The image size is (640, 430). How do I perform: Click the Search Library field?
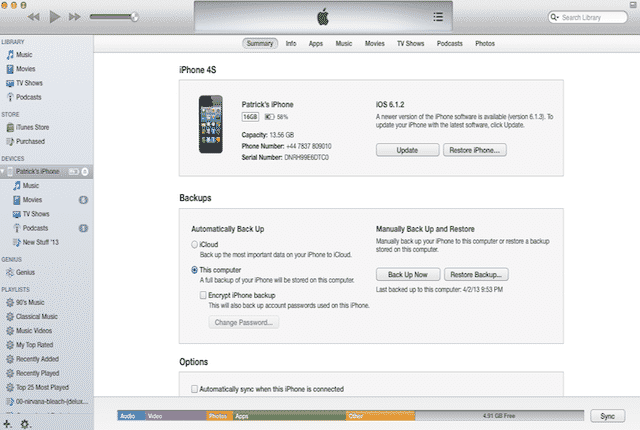pyautogui.click(x=587, y=17)
